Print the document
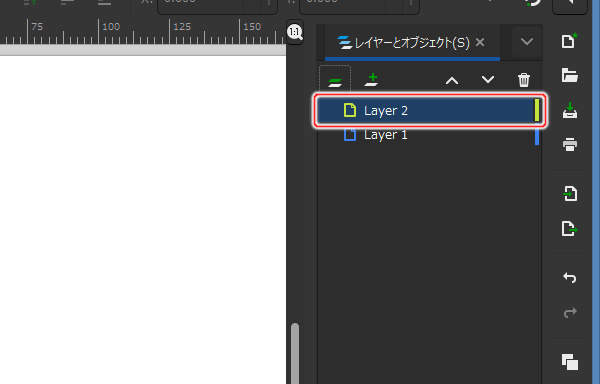This screenshot has height=384, width=600. pos(570,145)
